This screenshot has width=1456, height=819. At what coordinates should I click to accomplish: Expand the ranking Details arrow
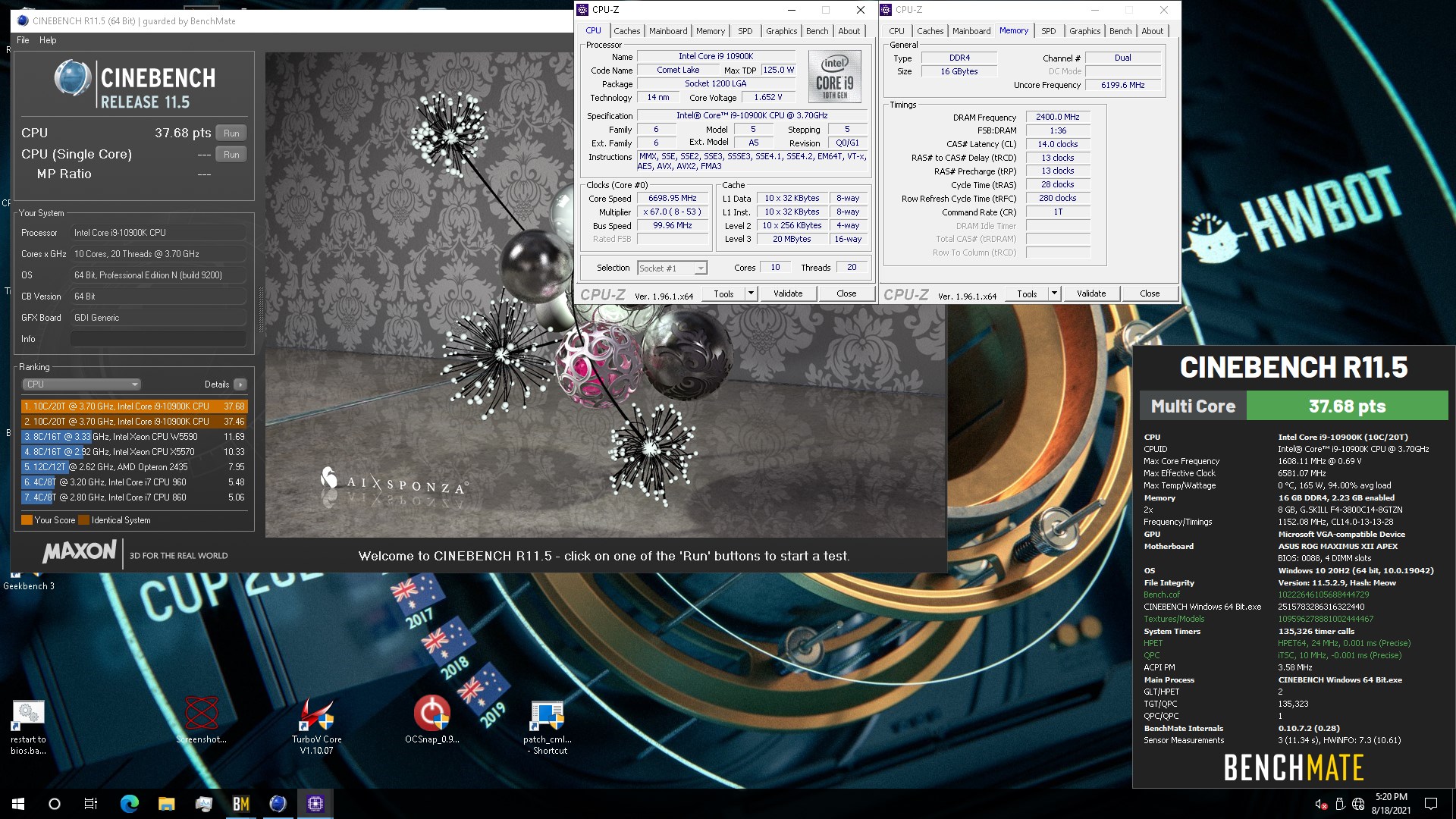240,384
